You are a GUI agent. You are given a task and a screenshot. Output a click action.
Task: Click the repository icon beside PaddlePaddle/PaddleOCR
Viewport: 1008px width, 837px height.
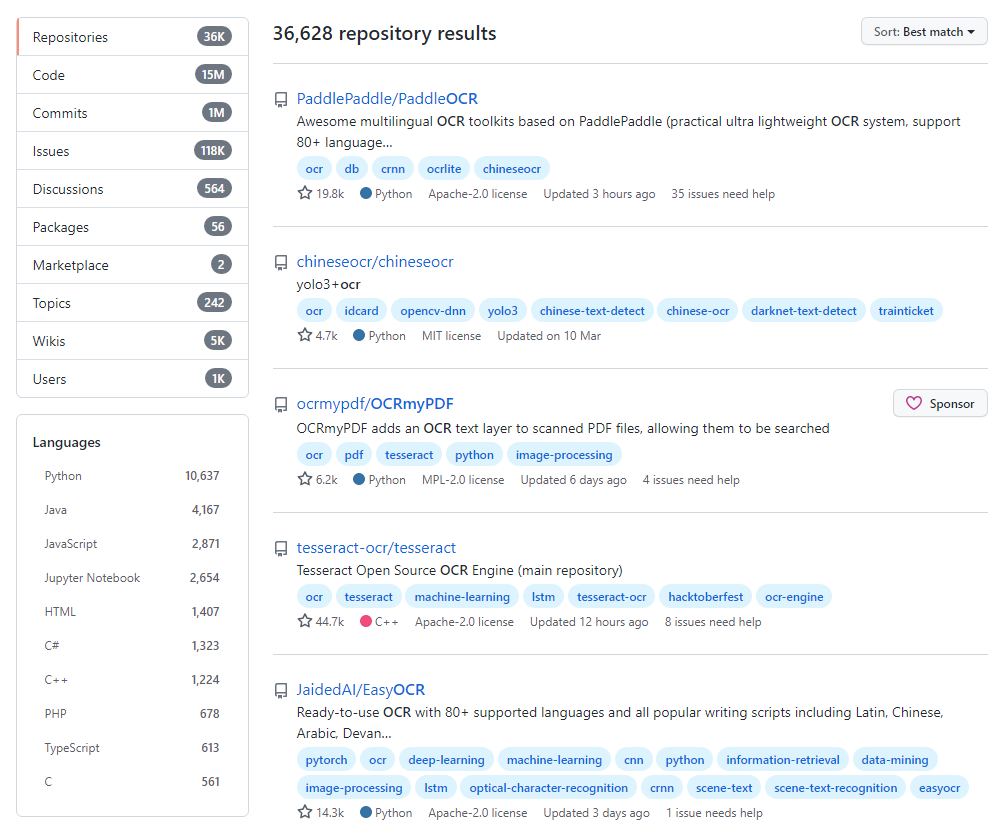281,100
